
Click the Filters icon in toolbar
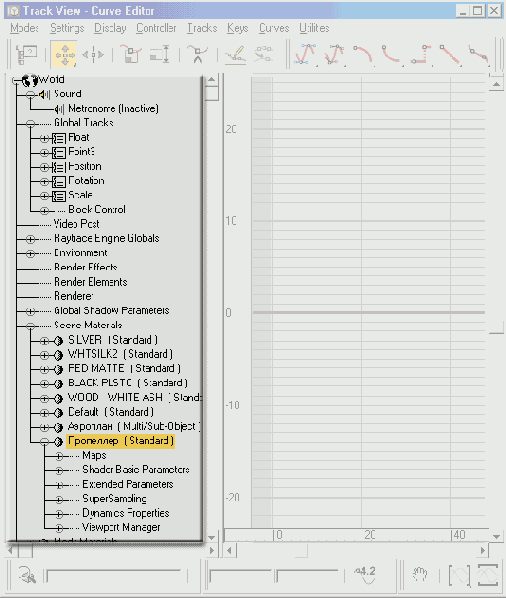click(26, 54)
